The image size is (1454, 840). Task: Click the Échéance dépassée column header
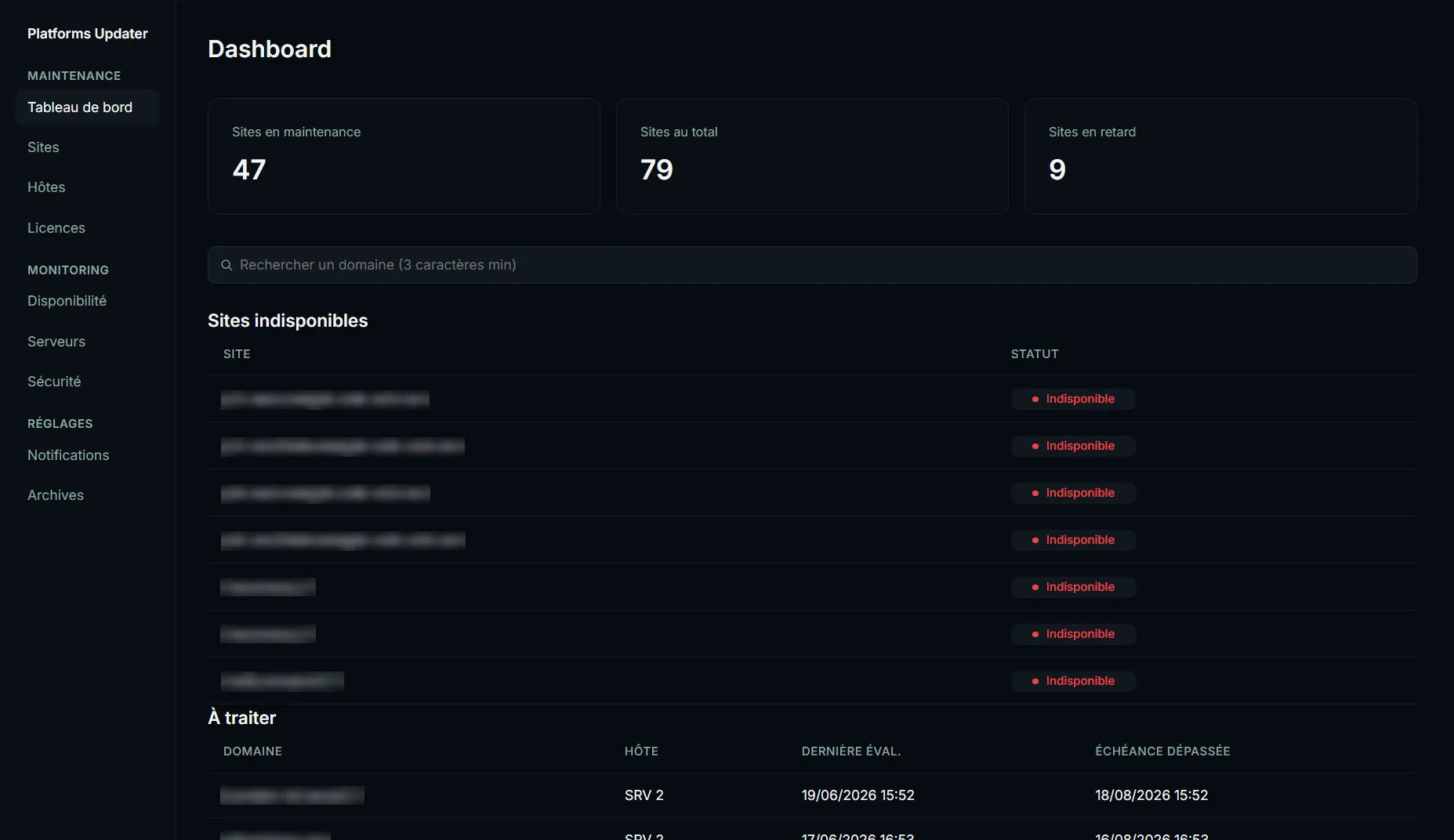[x=1162, y=751]
